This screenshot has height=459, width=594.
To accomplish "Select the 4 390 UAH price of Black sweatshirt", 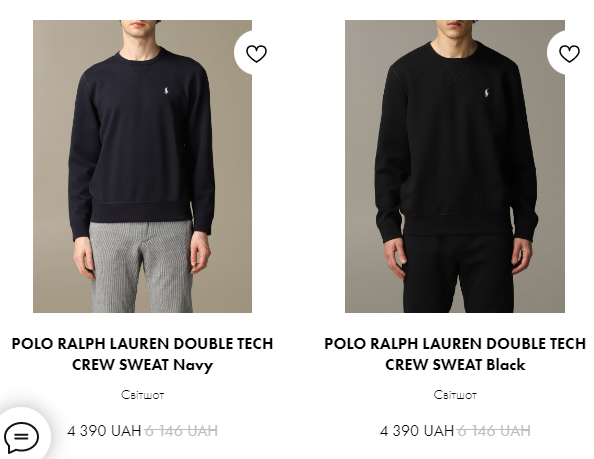I will click(x=417, y=431).
